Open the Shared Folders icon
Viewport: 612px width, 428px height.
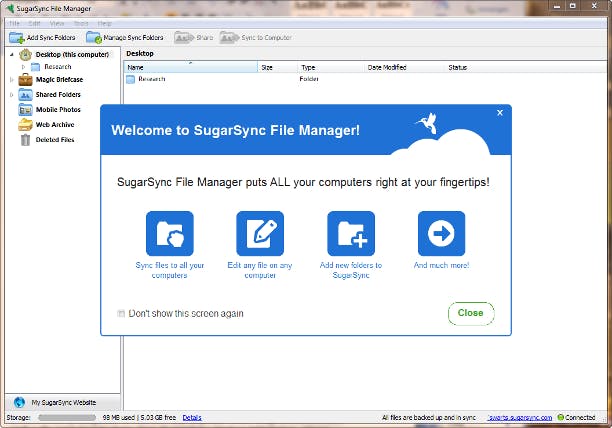25,95
